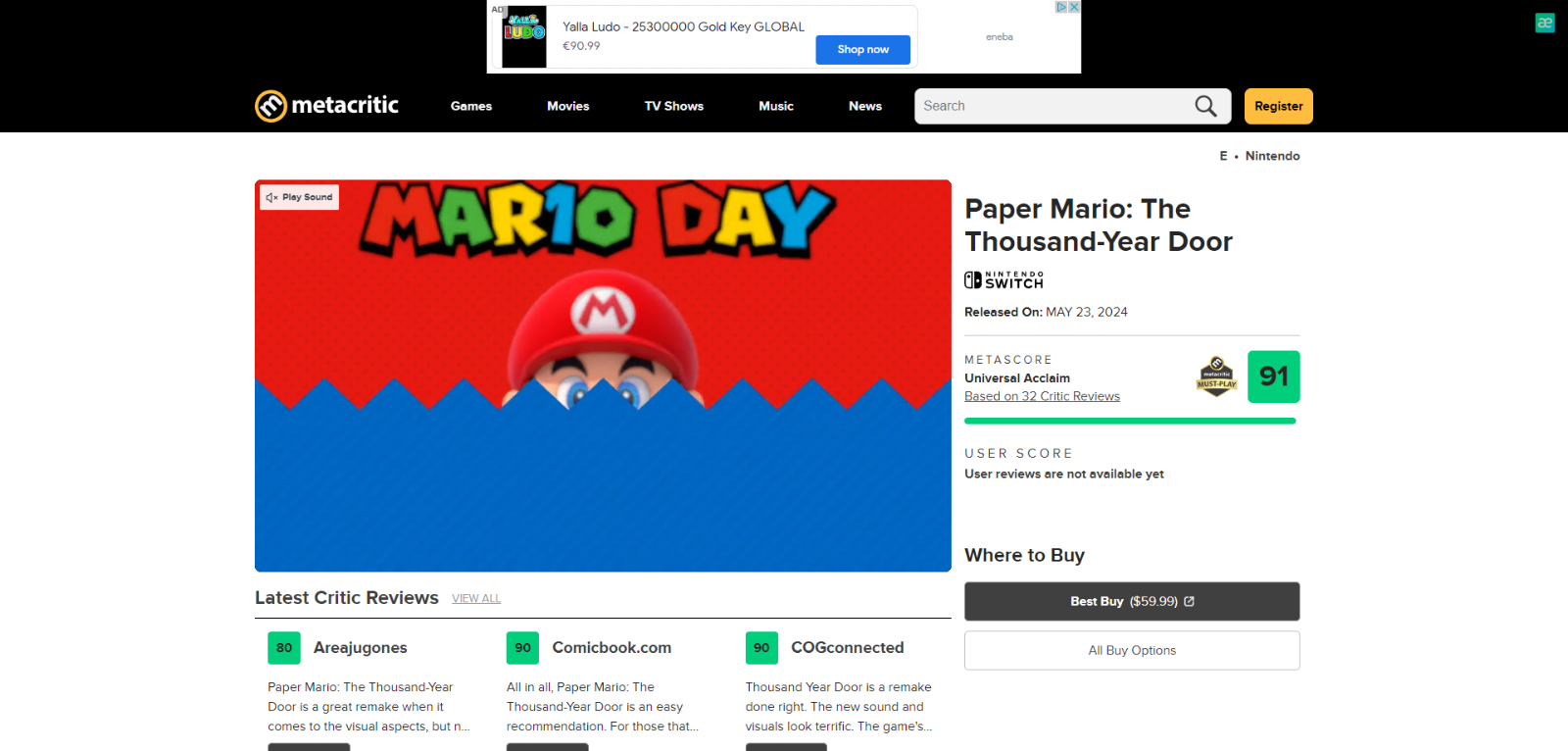1568x751 pixels.
Task: Open the Comicbook.com review
Action: (612, 648)
